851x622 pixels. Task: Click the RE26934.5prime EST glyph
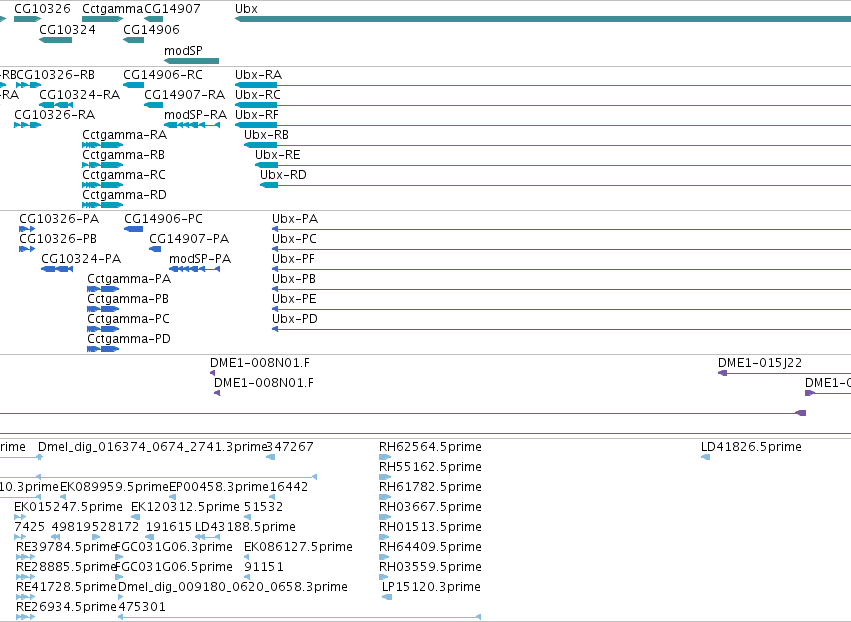(x=25, y=618)
